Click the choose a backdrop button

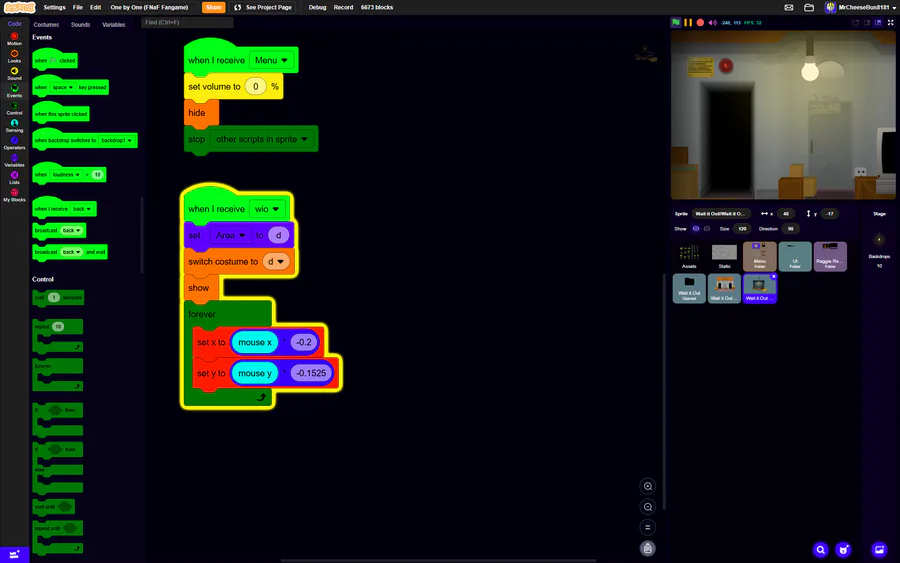pyautogui.click(x=879, y=550)
